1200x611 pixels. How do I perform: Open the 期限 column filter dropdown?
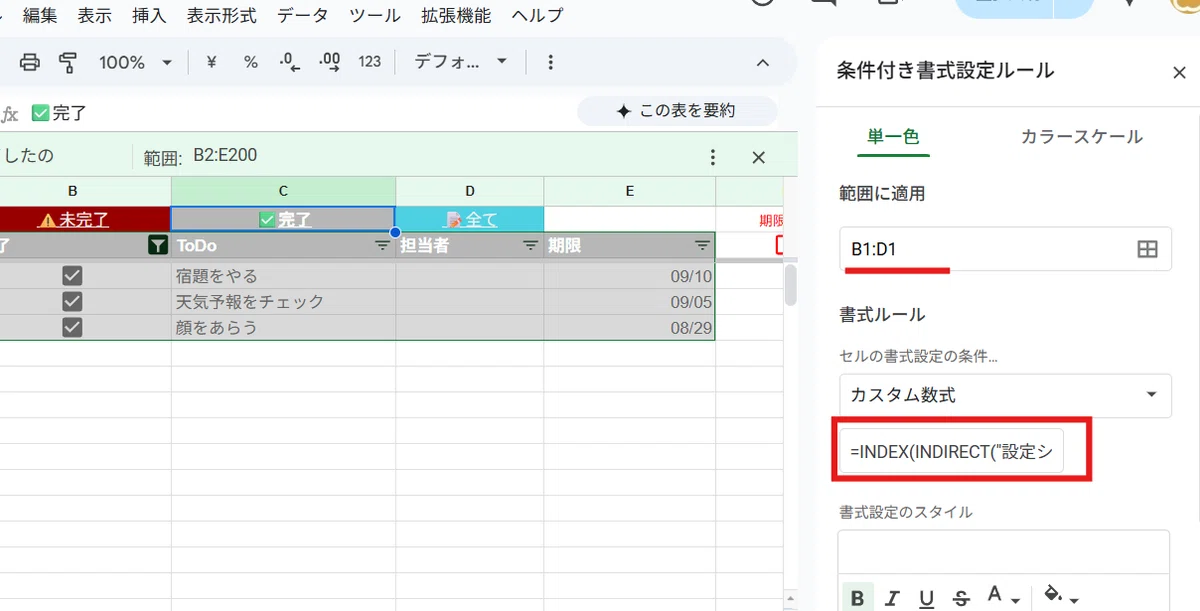(702, 245)
